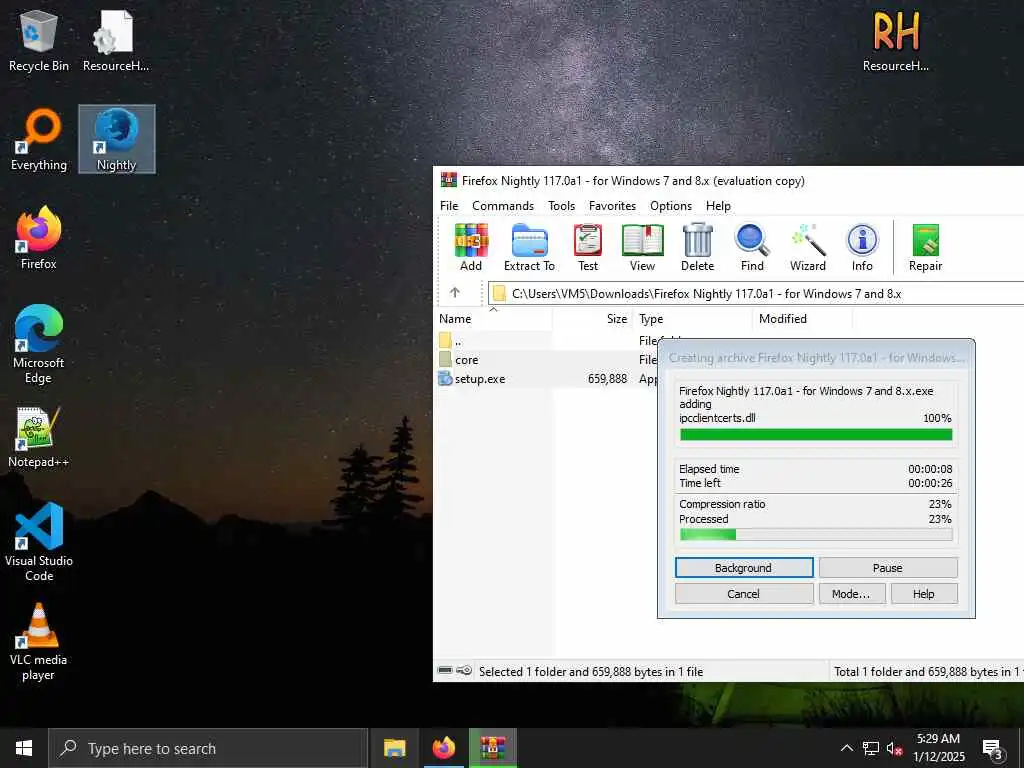Screen dimensions: 1024x768
Task: Switch to Firefox in the taskbar
Action: (443, 748)
